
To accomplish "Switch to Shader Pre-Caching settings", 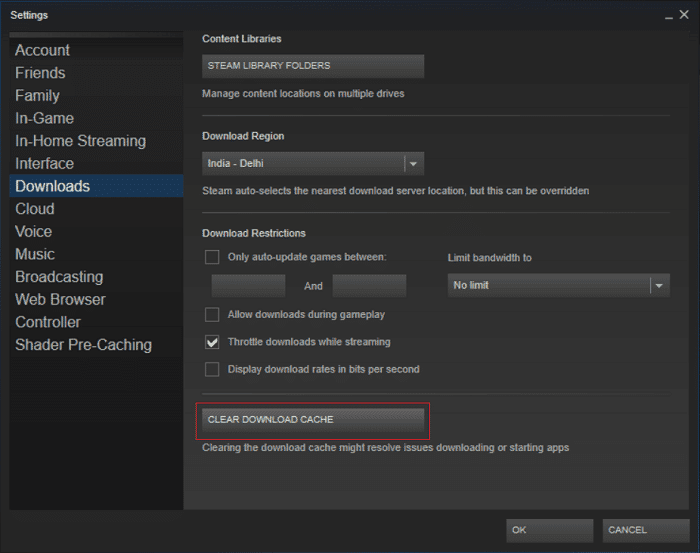I will (x=83, y=345).
